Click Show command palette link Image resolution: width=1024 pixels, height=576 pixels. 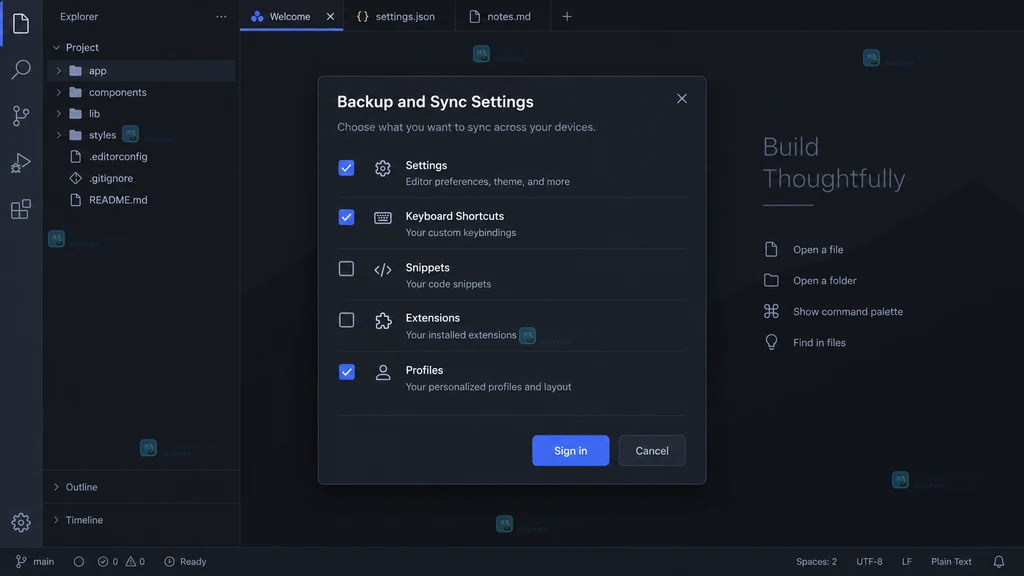848,312
